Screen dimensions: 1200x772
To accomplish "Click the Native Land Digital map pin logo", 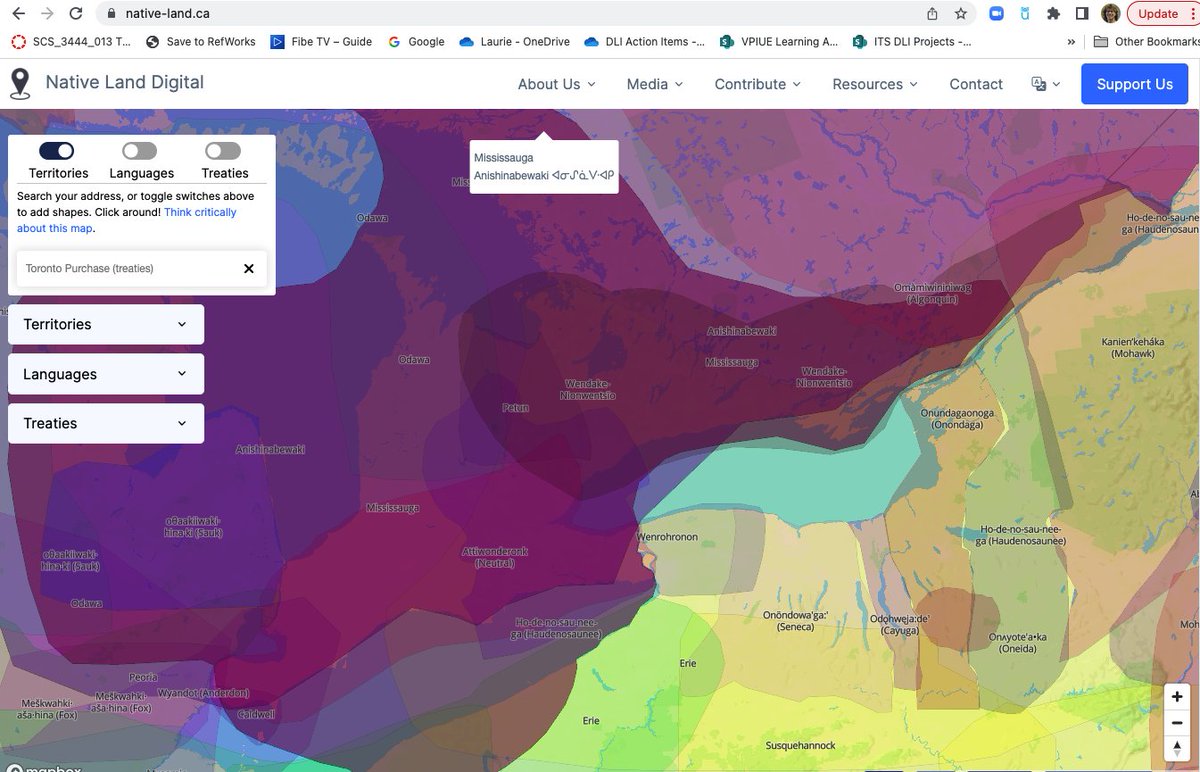I will pos(21,84).
